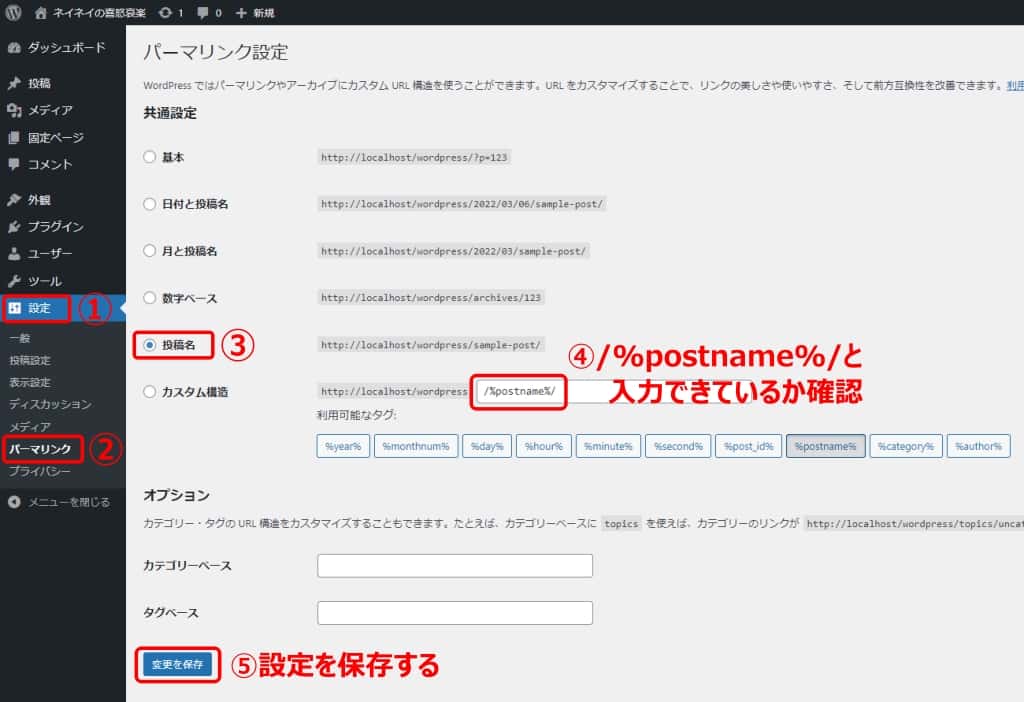Click the カテゴリーベース input field
This screenshot has width=1024, height=702.
[x=455, y=566]
